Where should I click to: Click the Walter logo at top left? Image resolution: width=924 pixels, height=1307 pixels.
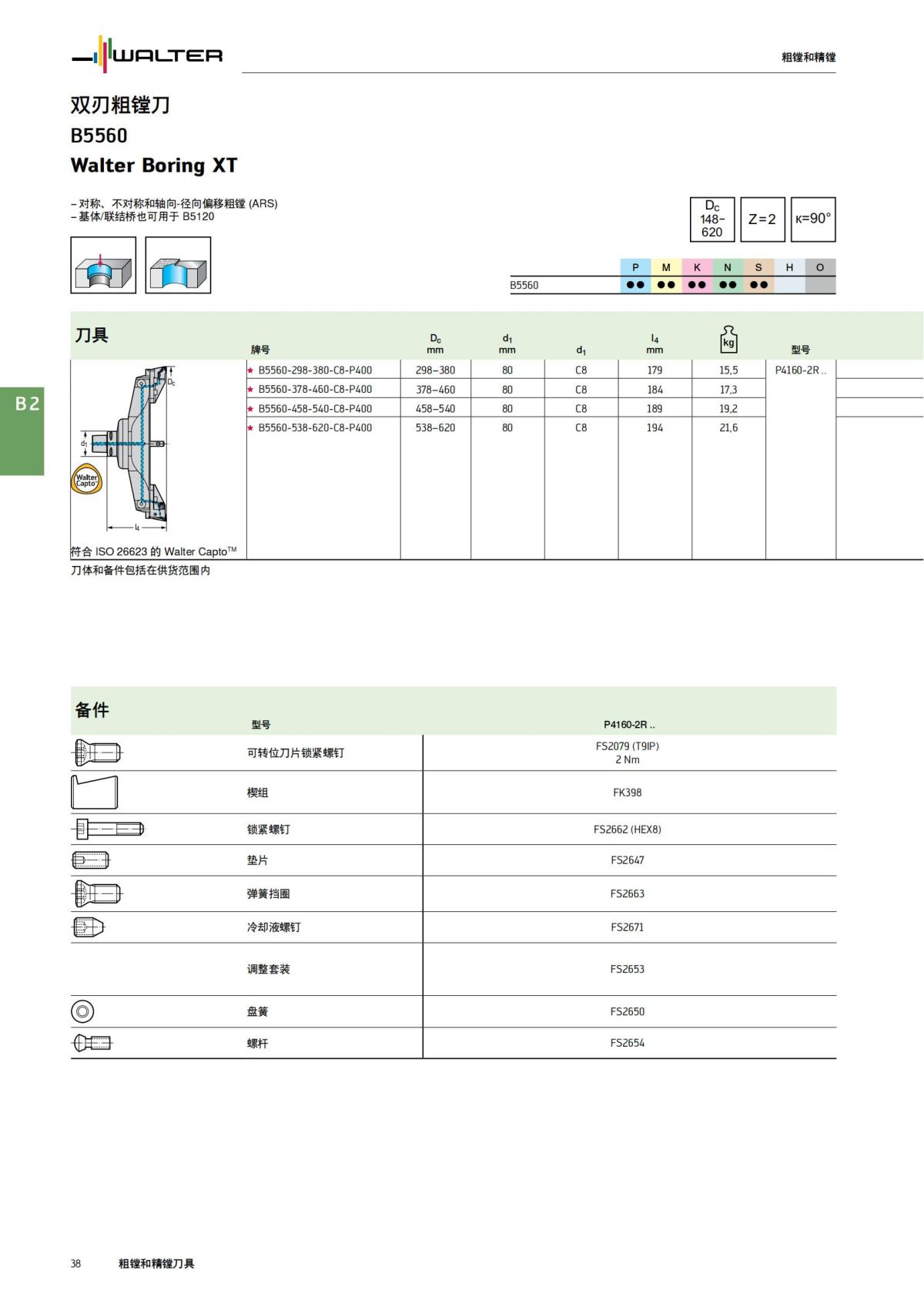[x=147, y=55]
